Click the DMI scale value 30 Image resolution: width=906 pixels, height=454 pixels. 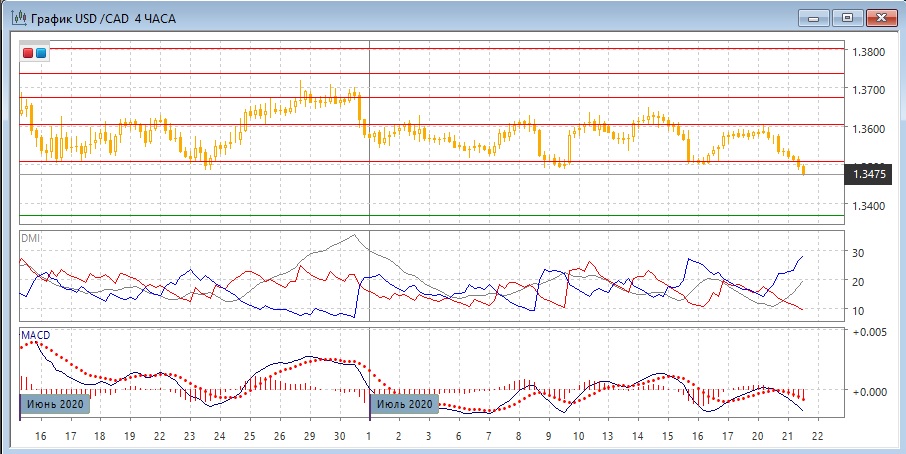[x=856, y=254]
